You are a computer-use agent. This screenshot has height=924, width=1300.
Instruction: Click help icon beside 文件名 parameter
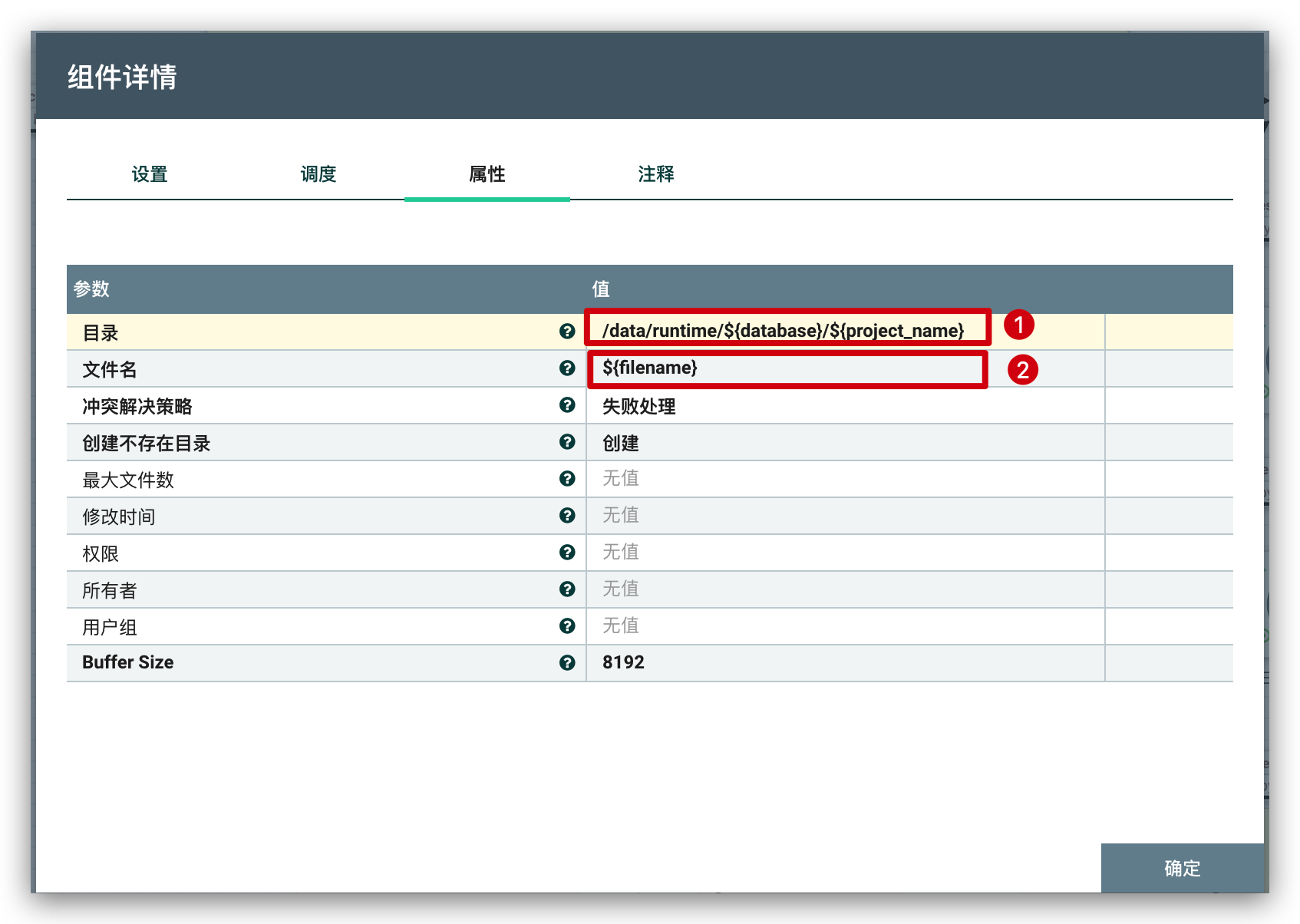click(567, 368)
